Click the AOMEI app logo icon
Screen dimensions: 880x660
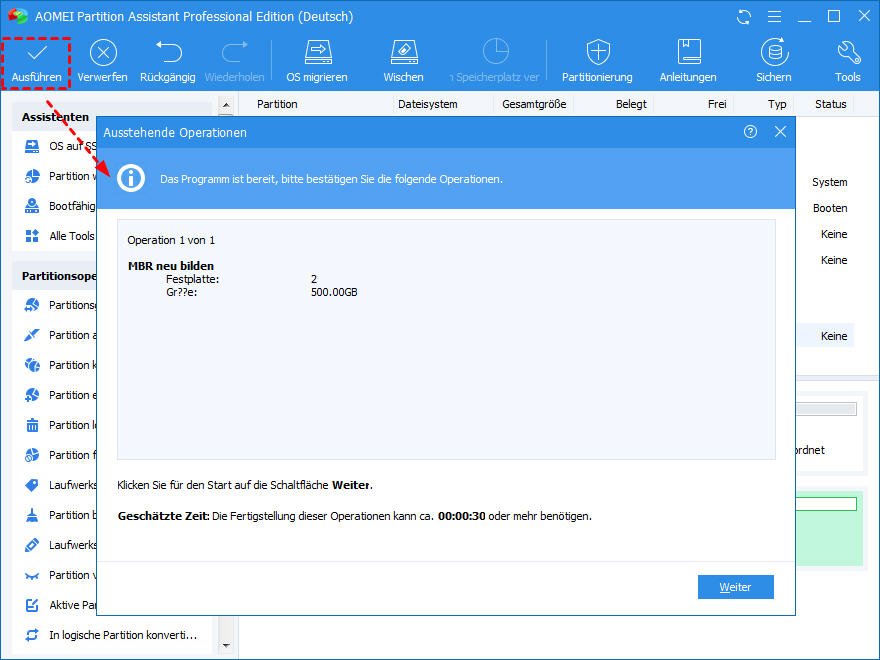point(17,16)
